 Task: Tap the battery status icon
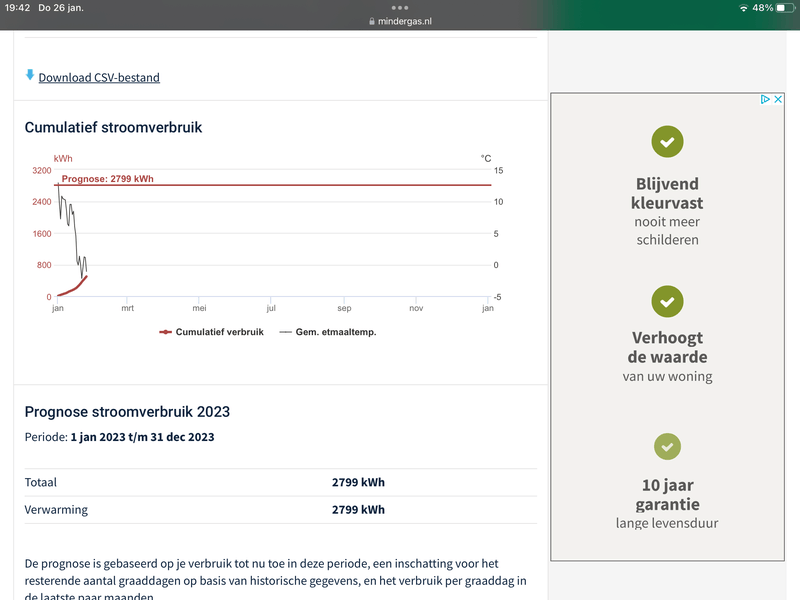click(785, 8)
